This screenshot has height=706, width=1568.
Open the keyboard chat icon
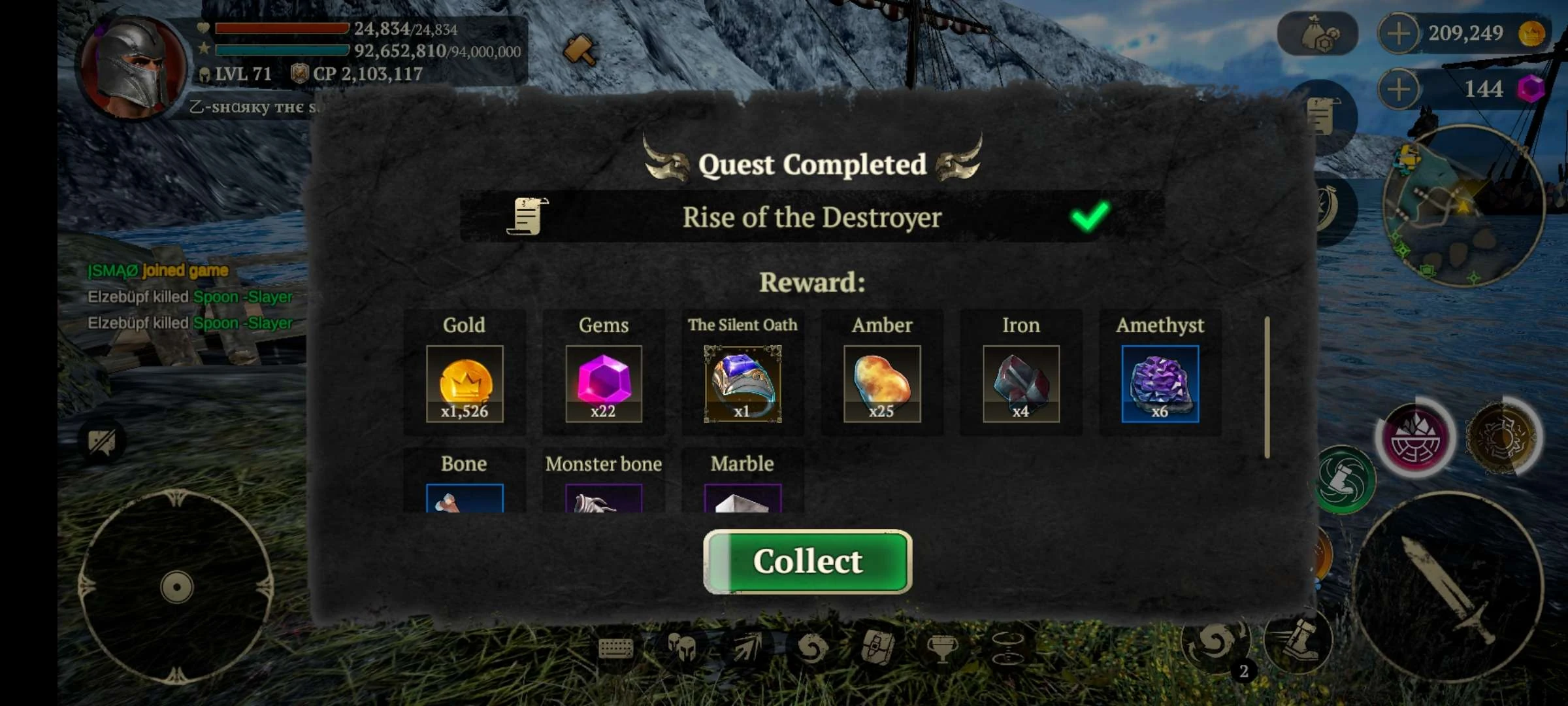point(615,648)
